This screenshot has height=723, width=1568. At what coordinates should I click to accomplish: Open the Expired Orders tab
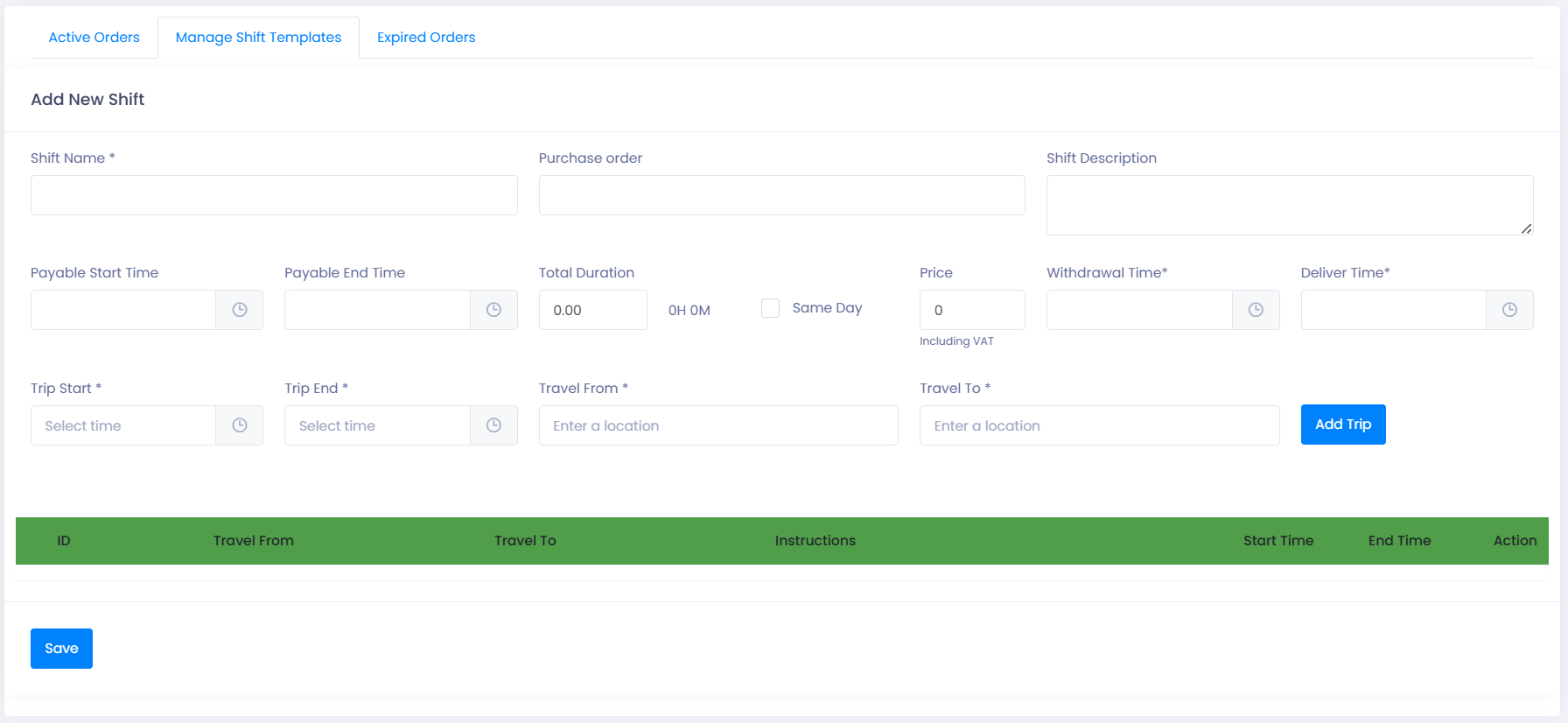(x=426, y=38)
